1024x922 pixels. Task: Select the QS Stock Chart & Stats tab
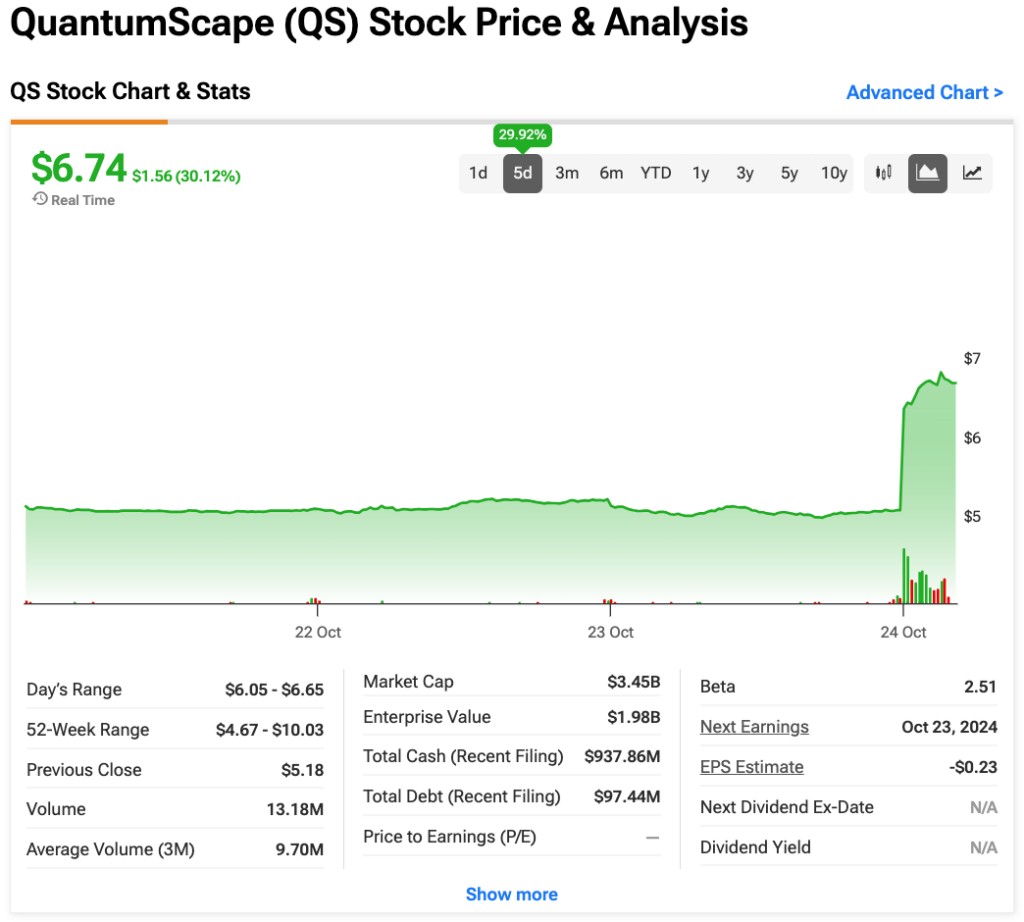tap(131, 91)
